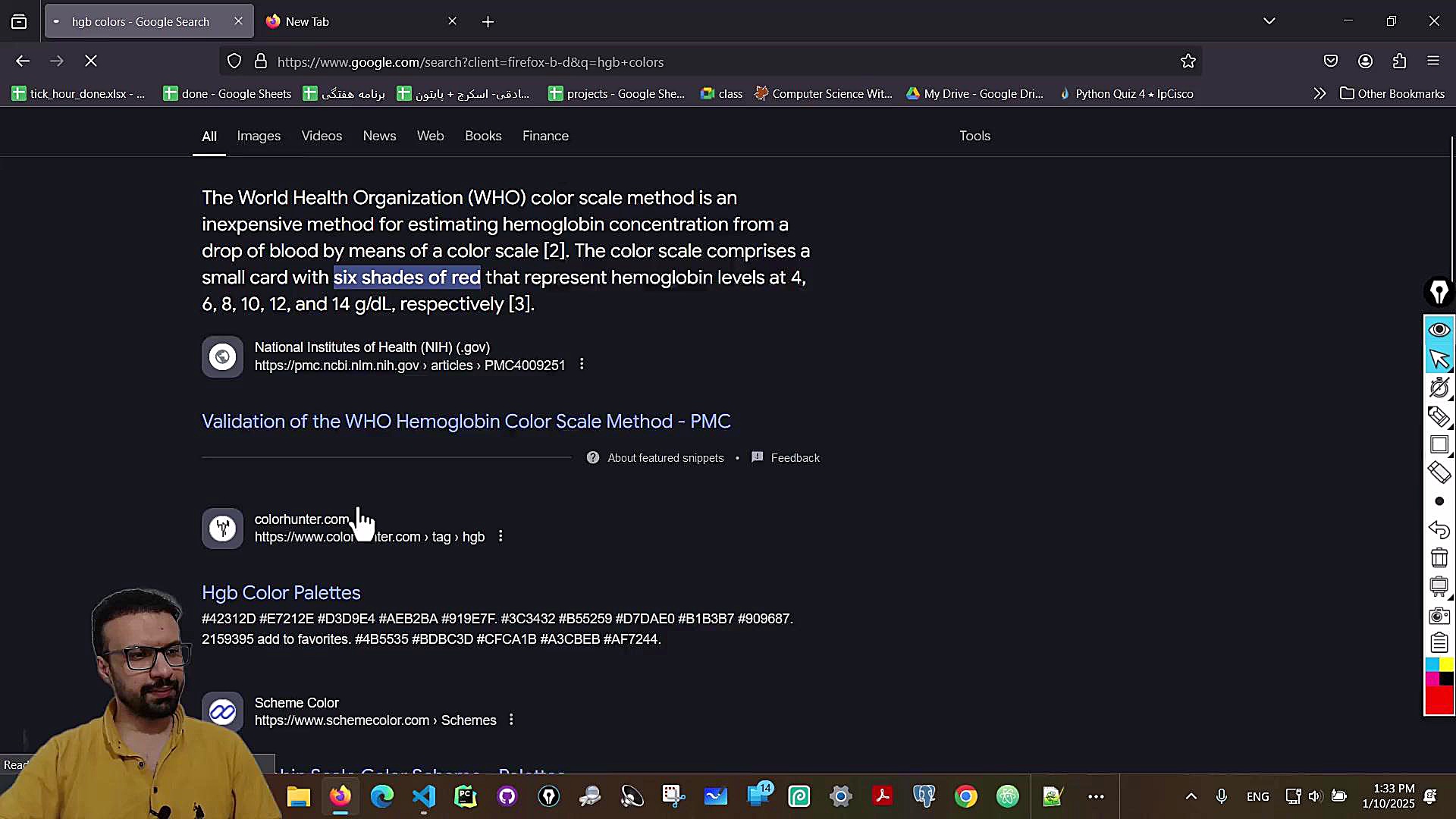1456x819 pixels.
Task: Open a new tab with plus button
Action: pos(488,21)
